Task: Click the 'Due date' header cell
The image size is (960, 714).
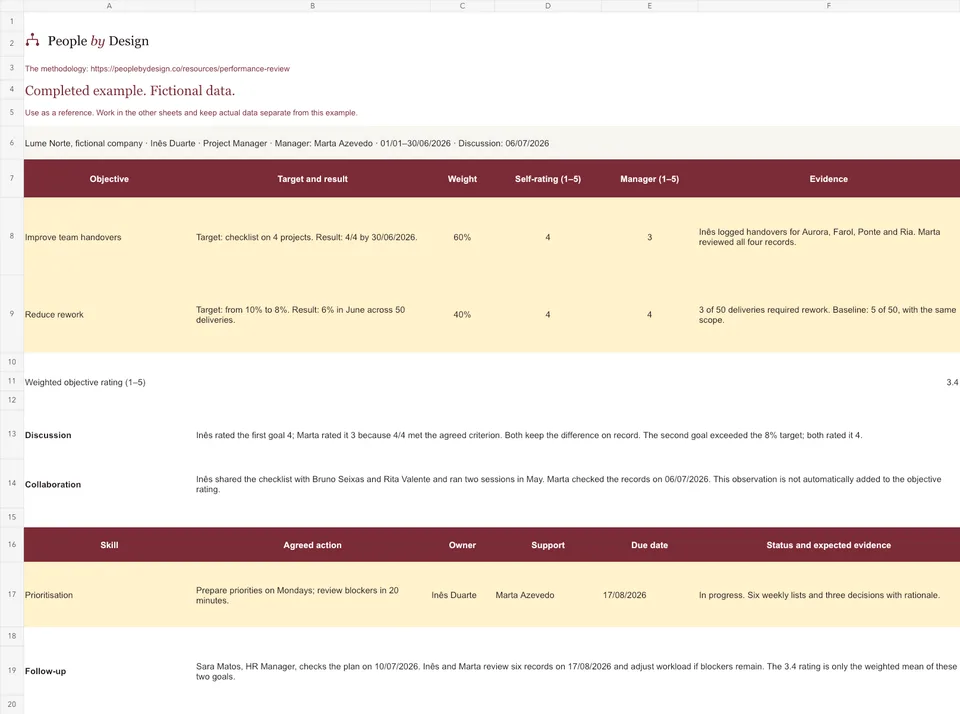Action: click(650, 545)
